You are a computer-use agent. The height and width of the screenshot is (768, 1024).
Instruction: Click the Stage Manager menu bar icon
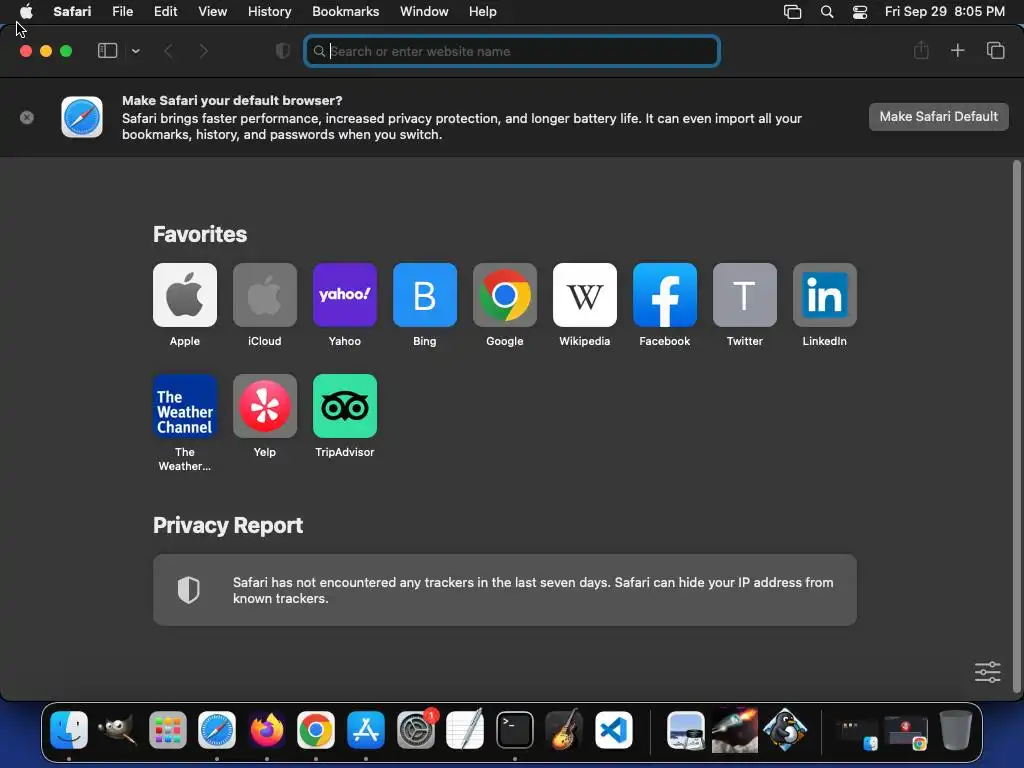(x=792, y=12)
